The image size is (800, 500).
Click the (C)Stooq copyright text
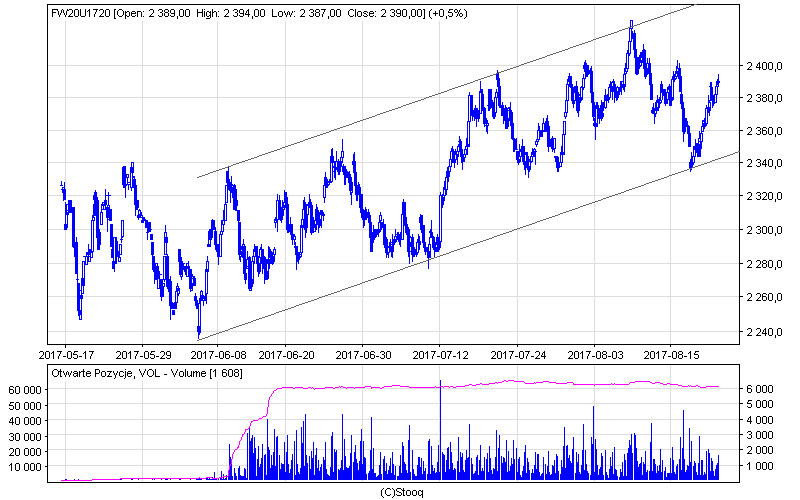[x=402, y=493]
